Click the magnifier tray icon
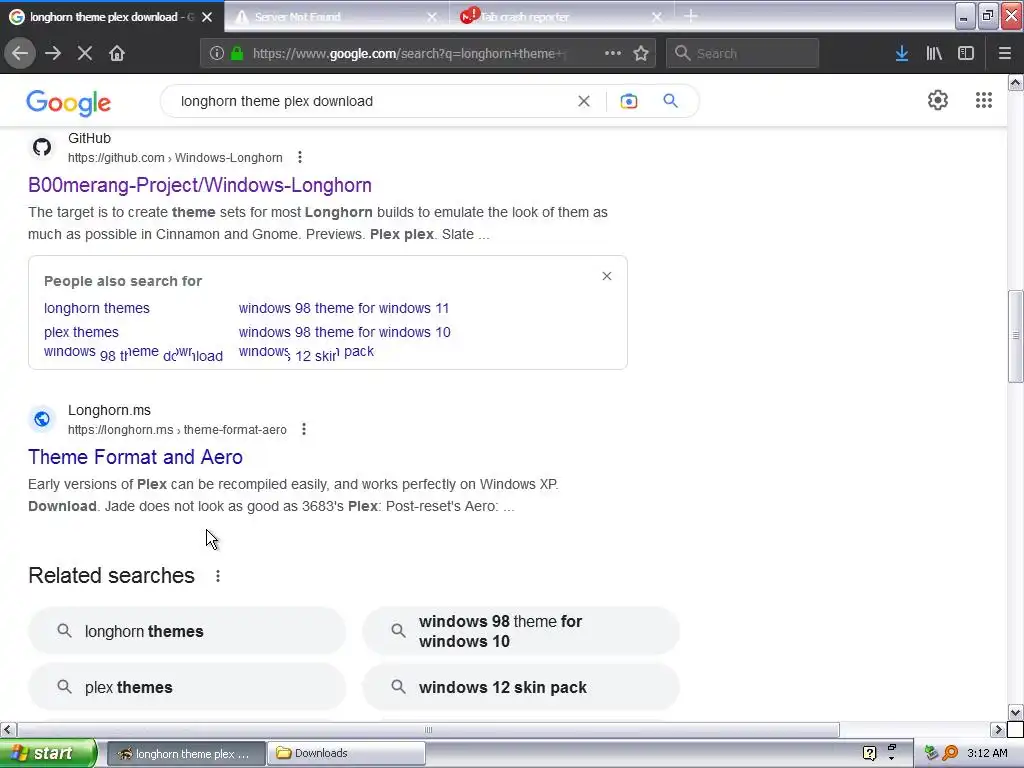This screenshot has width=1024, height=768. [x=950, y=753]
